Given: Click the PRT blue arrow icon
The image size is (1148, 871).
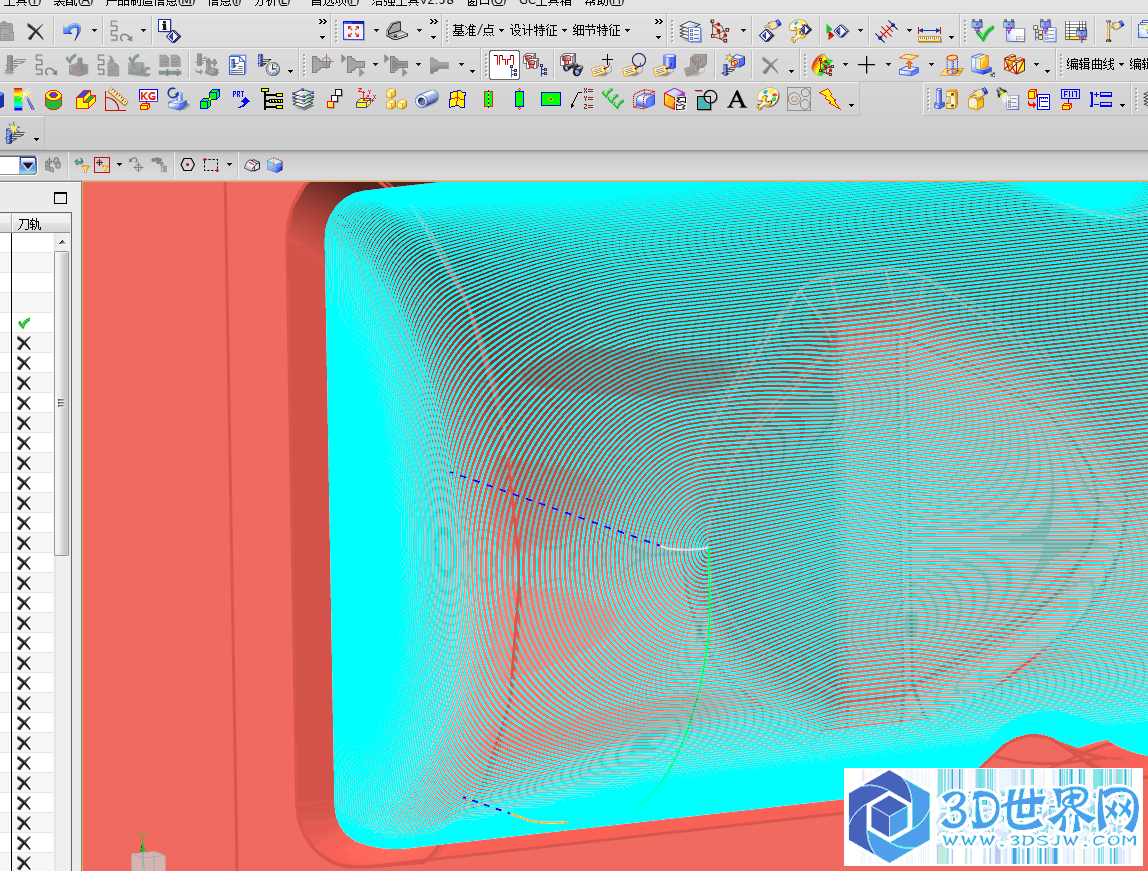Looking at the screenshot, I should (x=240, y=99).
